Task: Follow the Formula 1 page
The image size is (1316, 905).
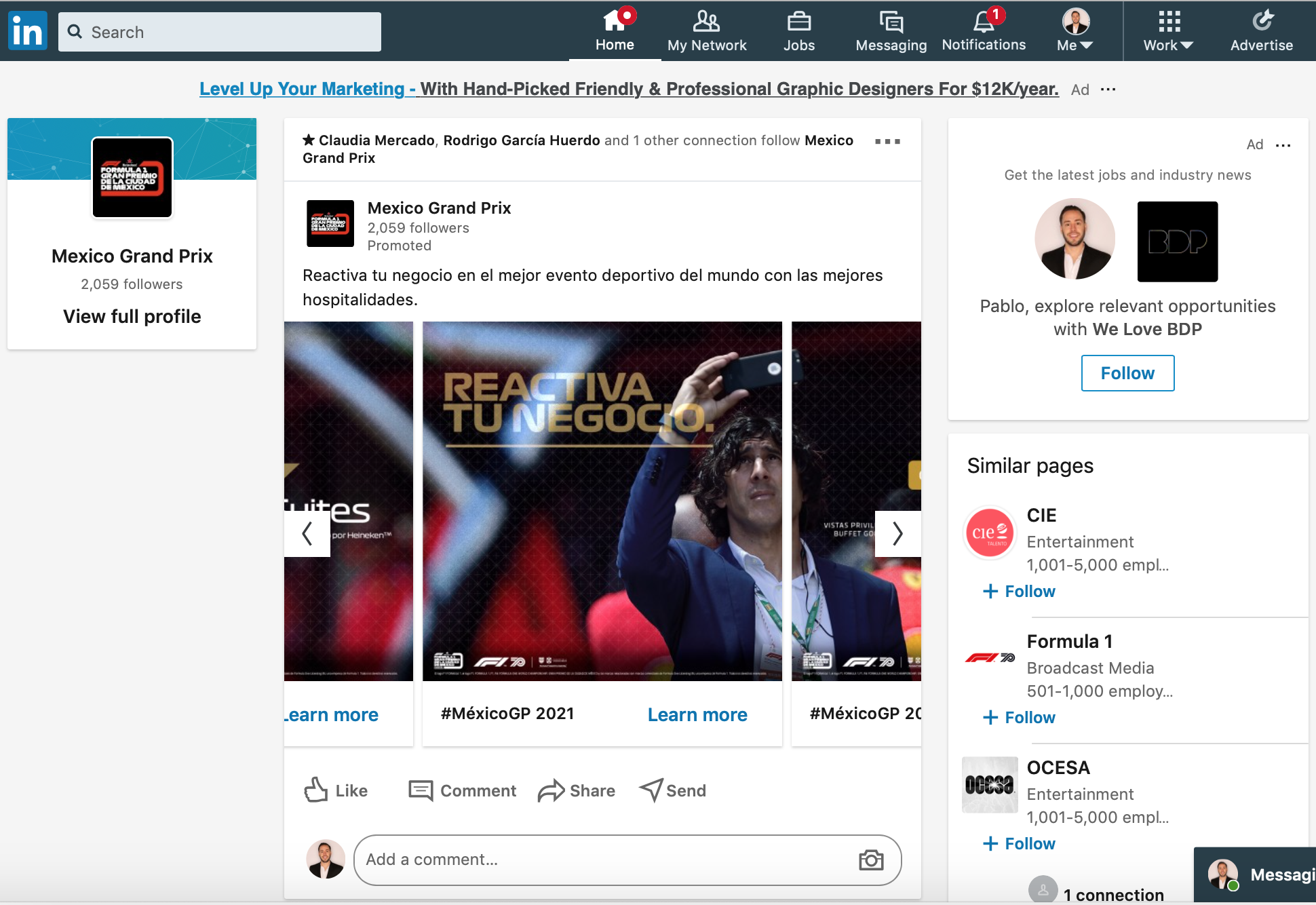Action: 1019,718
